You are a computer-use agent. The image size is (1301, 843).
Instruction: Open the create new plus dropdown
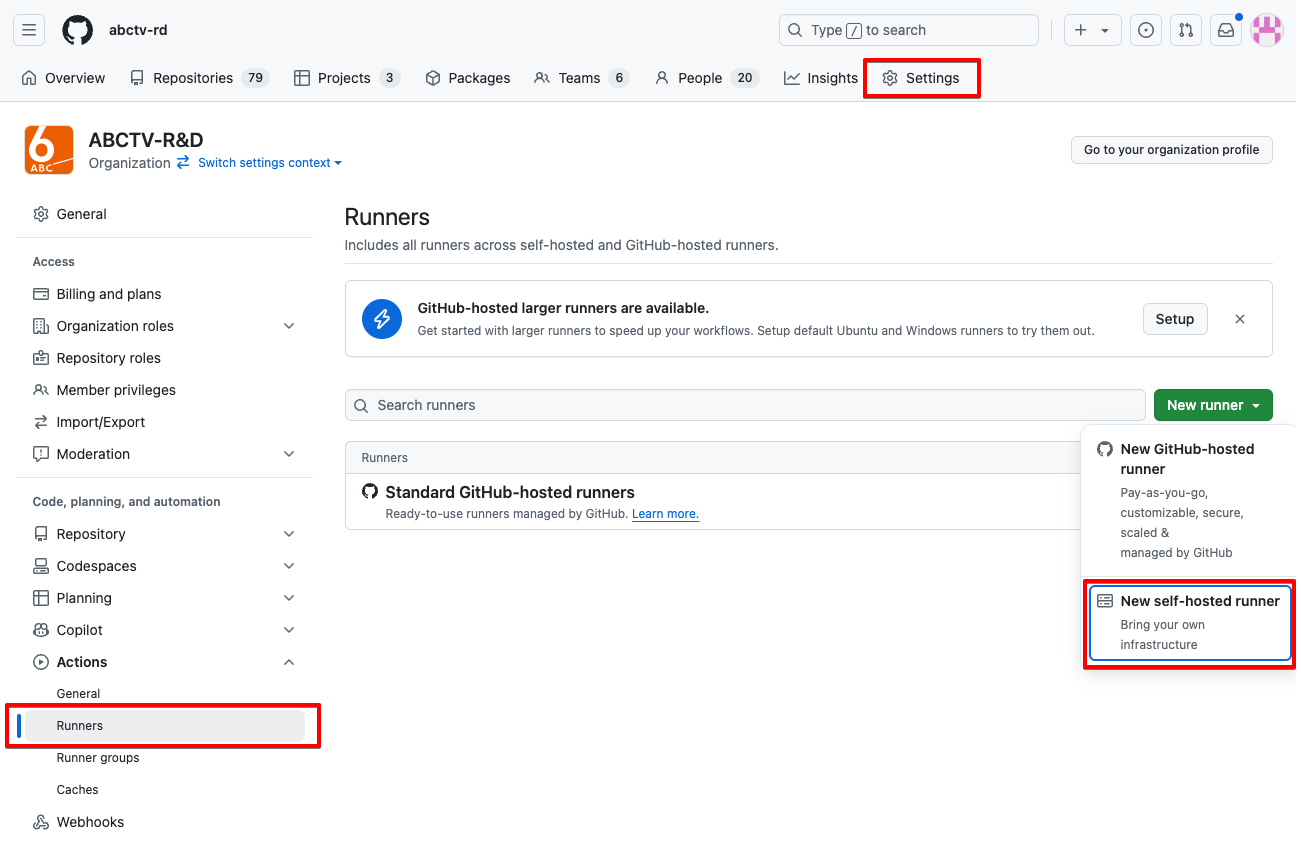(x=1092, y=30)
